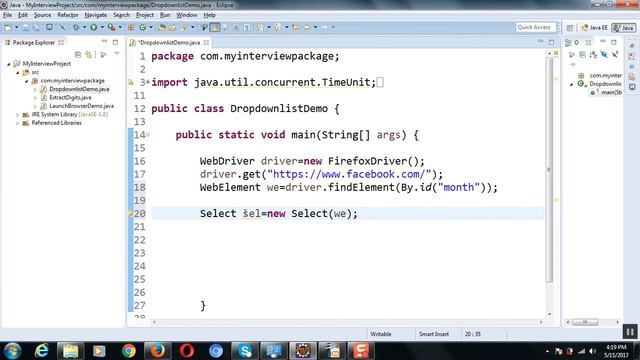The image size is (640, 360).
Task: Open External Tools dropdown arrow
Action: (x=120, y=27)
